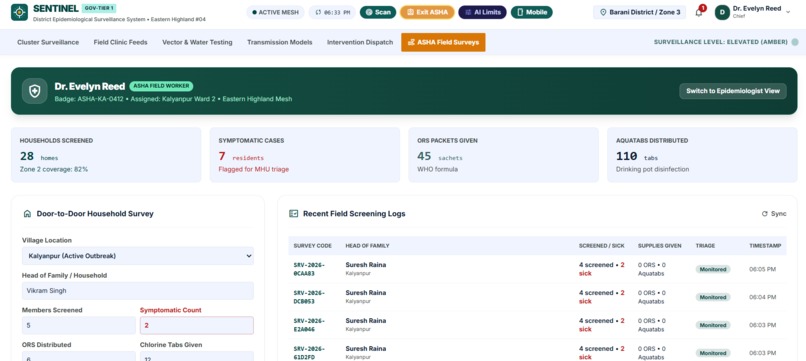Click Monitored badge in 06:04 PM row
This screenshot has height=361, width=806.
(x=713, y=297)
